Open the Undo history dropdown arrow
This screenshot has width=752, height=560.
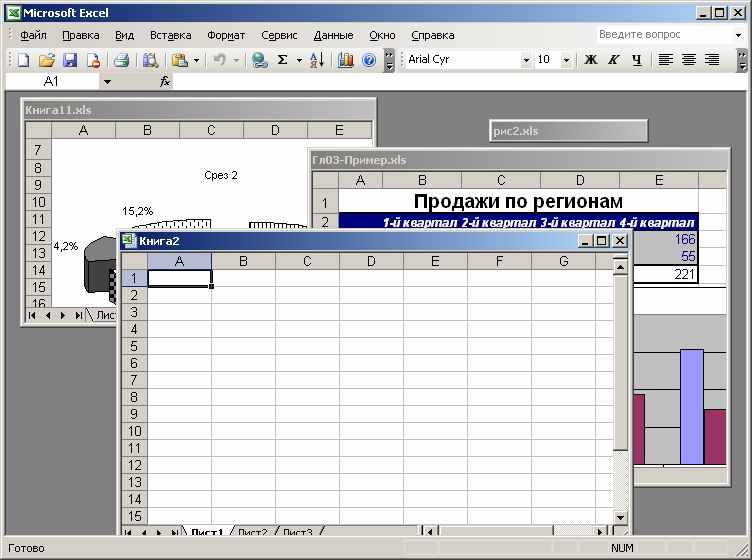(x=236, y=60)
